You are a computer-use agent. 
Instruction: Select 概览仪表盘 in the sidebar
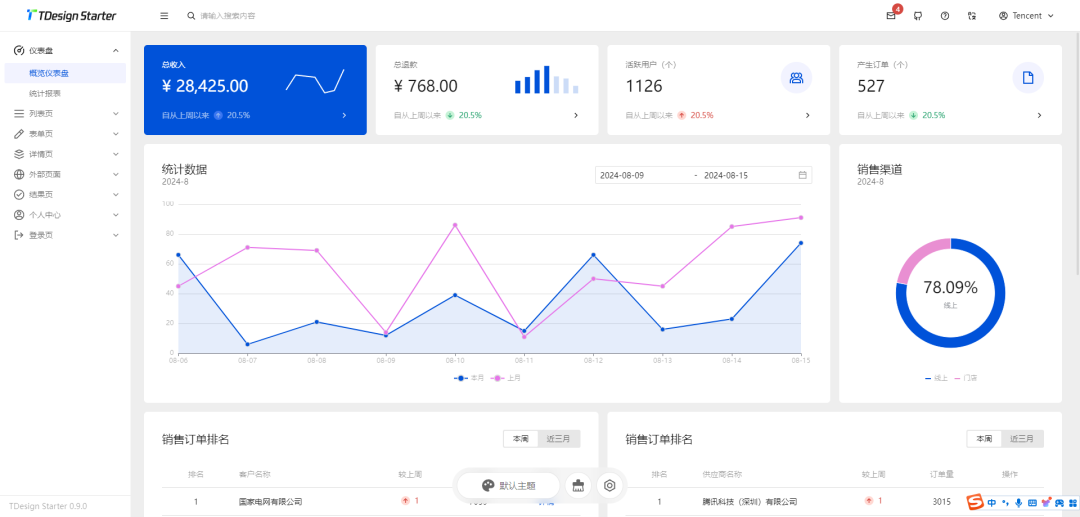click(x=49, y=73)
